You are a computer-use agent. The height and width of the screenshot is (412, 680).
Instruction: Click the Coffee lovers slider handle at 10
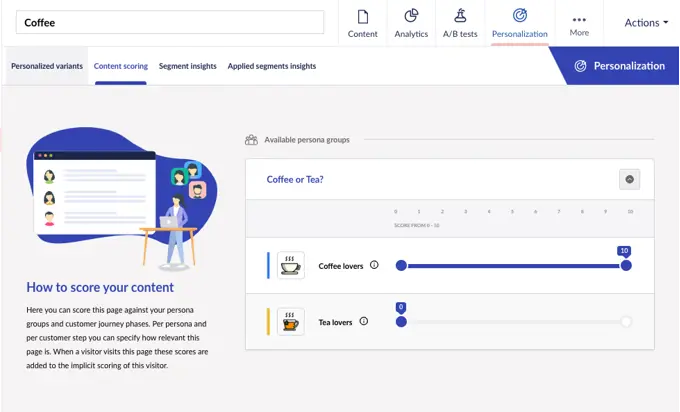pos(626,265)
